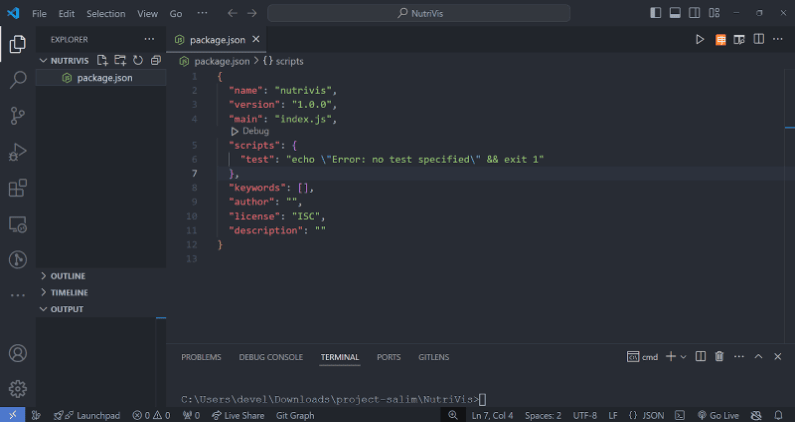Screen dimensions: 796x422
Task: Switch to the GITLENS panel tab
Action: click(434, 357)
